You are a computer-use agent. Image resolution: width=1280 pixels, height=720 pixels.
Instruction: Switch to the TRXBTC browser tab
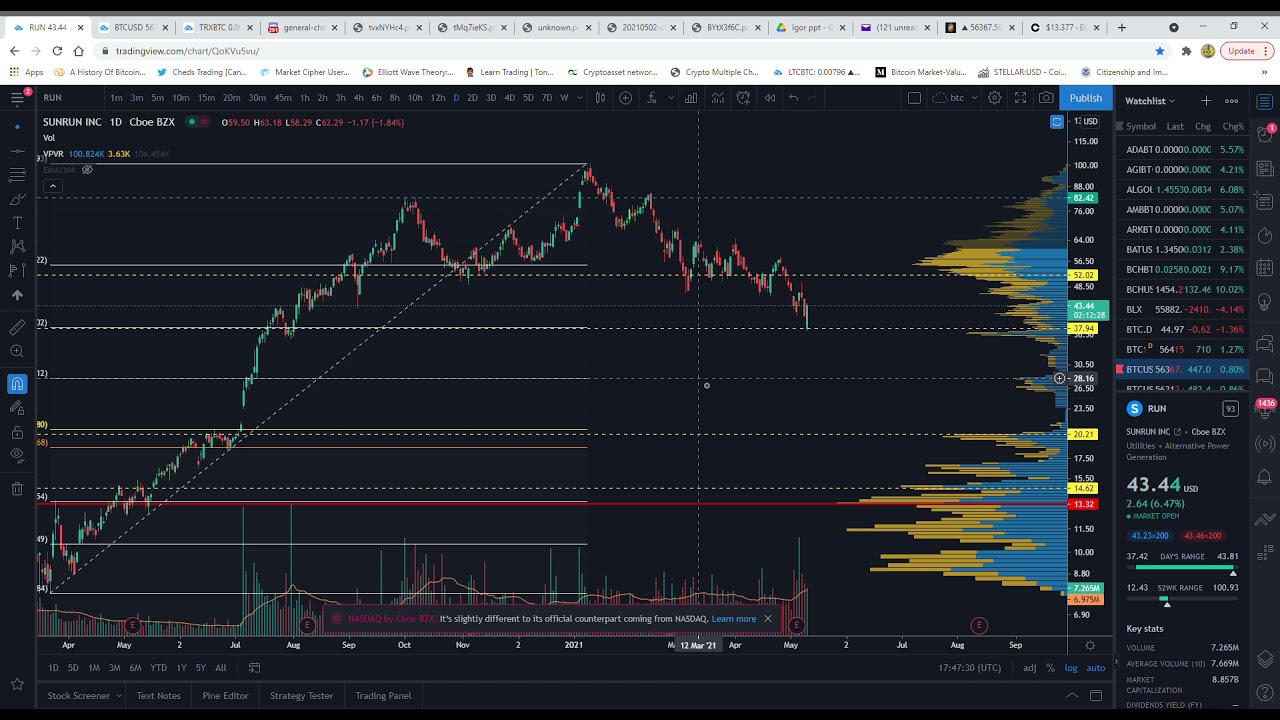tap(216, 27)
